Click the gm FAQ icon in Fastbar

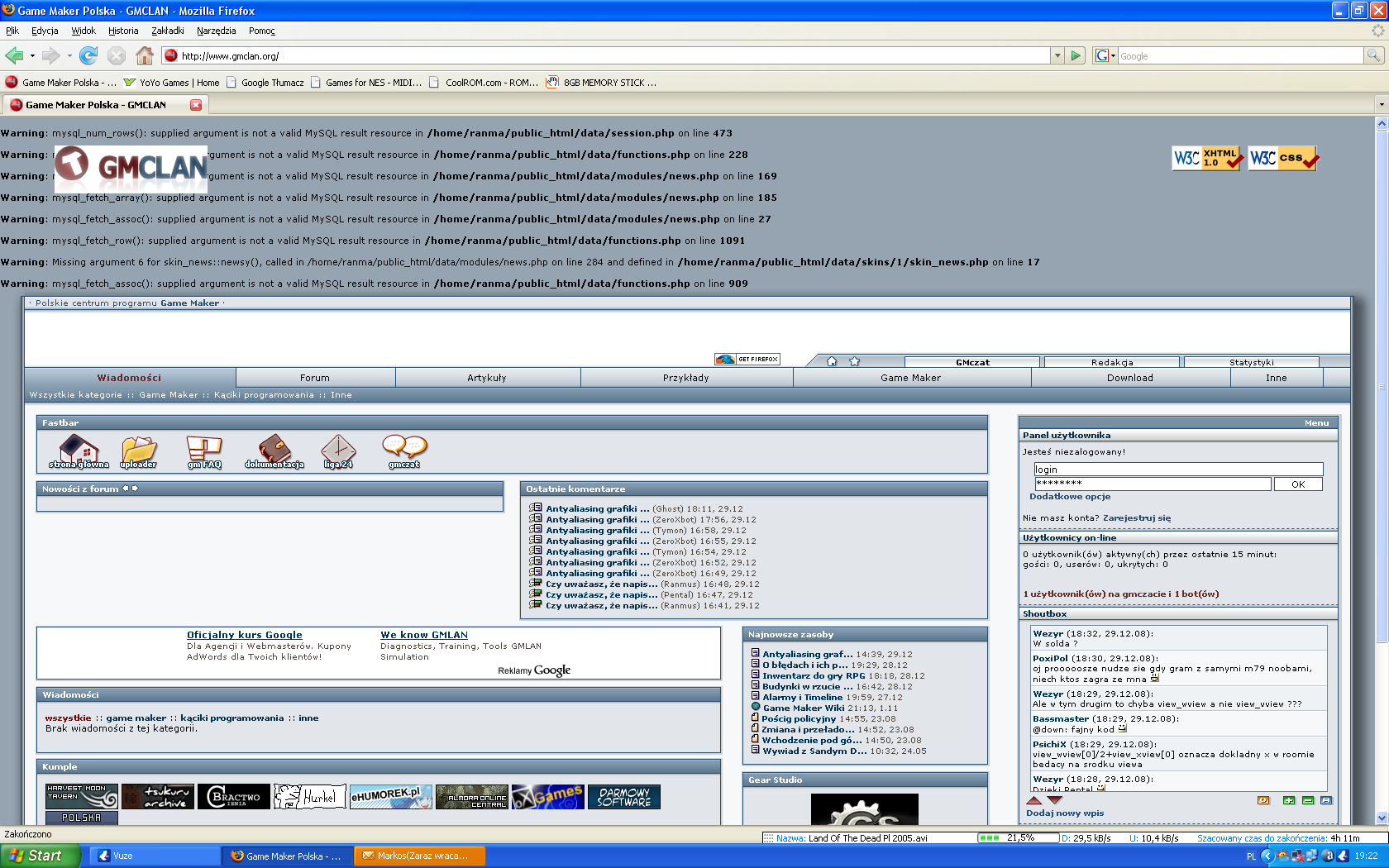pos(204,451)
